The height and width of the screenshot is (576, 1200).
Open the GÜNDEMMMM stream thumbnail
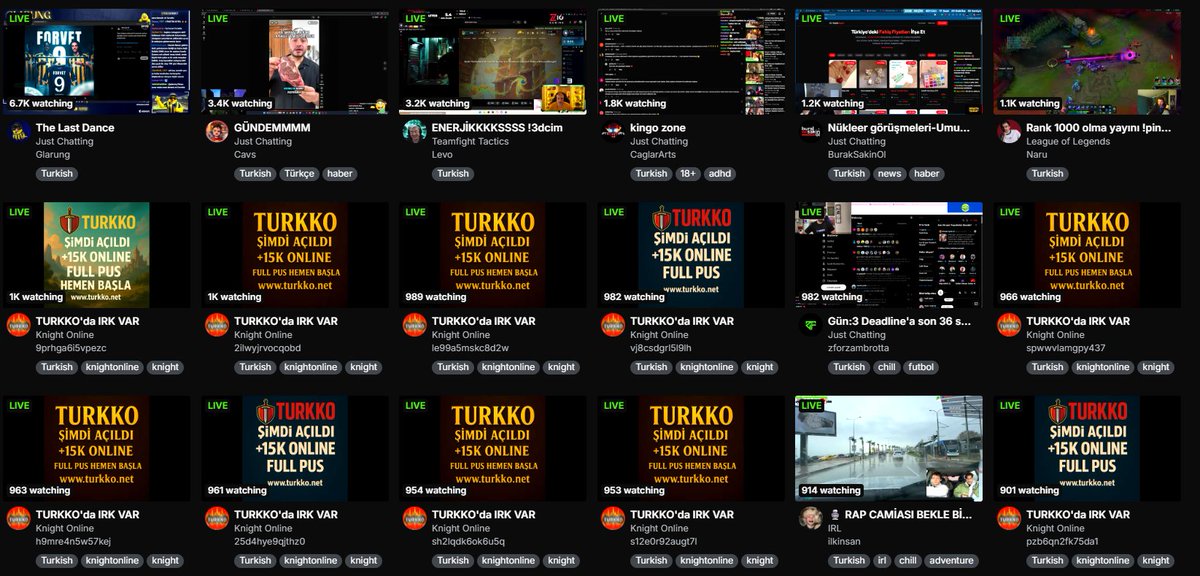pyautogui.click(x=294, y=62)
